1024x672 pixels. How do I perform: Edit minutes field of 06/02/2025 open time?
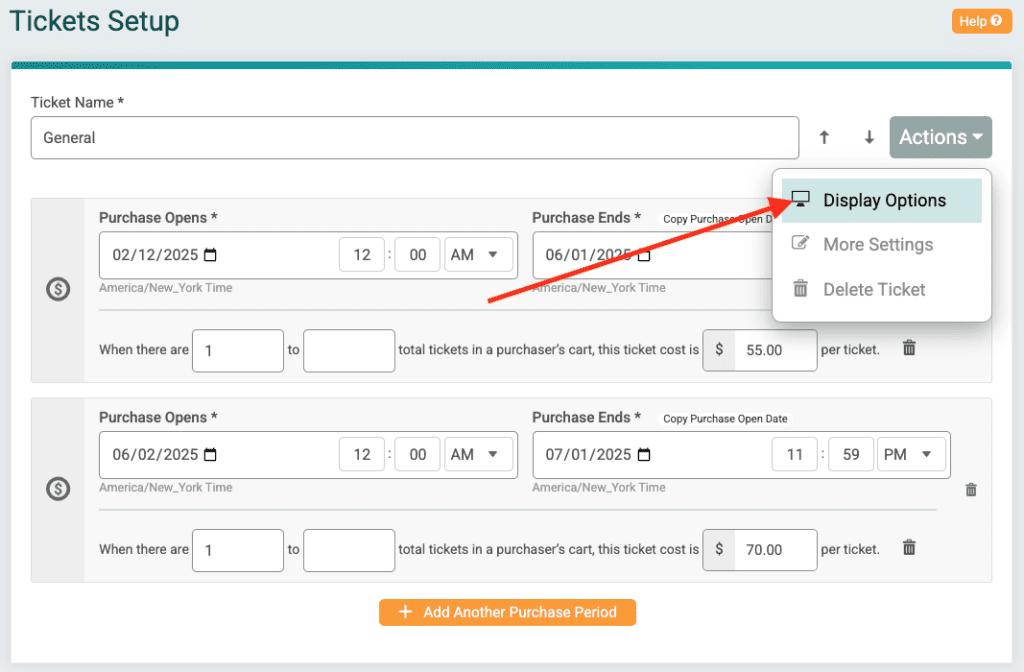coord(417,455)
